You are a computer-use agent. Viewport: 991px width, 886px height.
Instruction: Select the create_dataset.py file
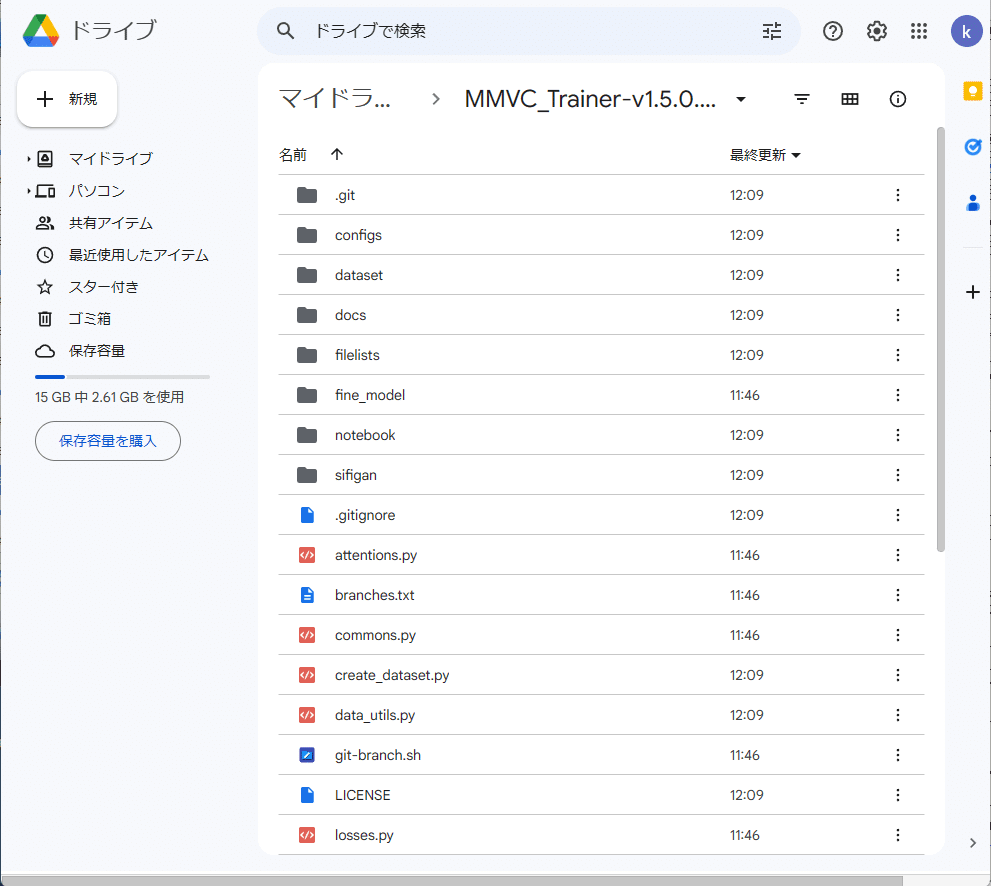601,675
